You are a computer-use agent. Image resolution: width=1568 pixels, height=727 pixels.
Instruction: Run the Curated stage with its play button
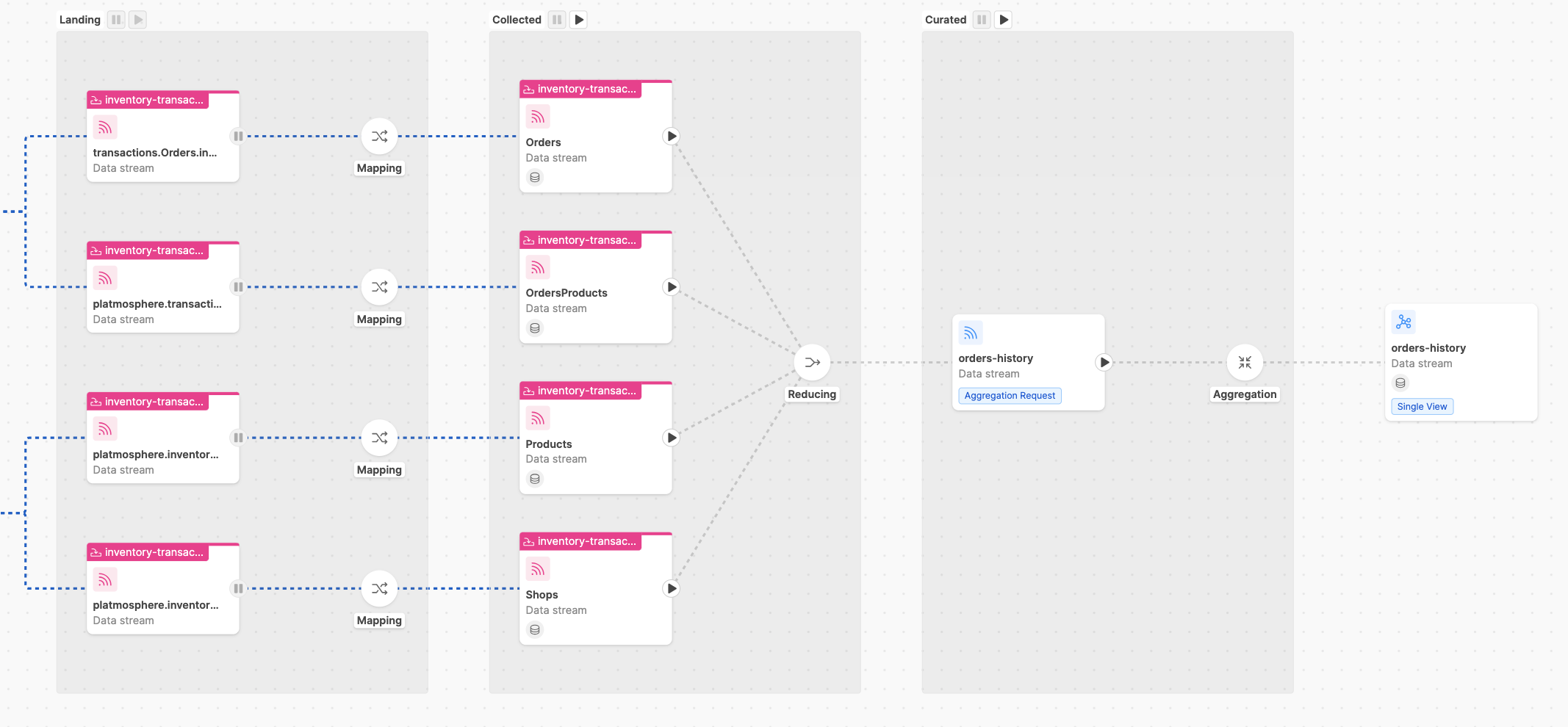pyautogui.click(x=1003, y=19)
